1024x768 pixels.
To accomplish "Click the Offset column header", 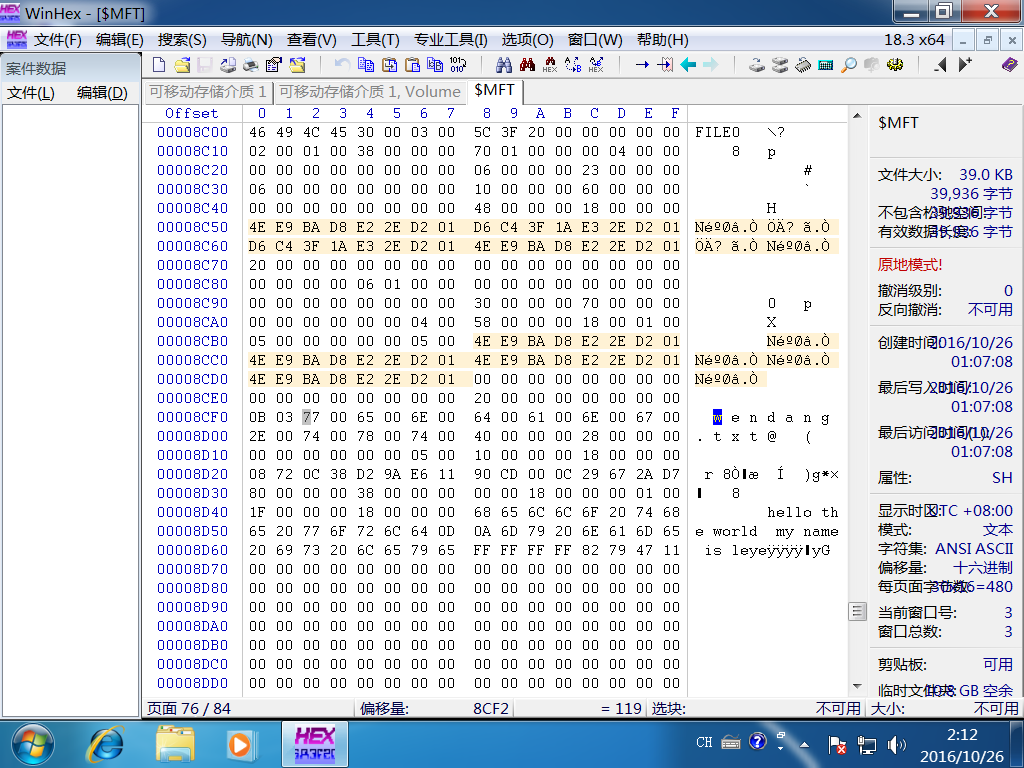I will (x=191, y=113).
